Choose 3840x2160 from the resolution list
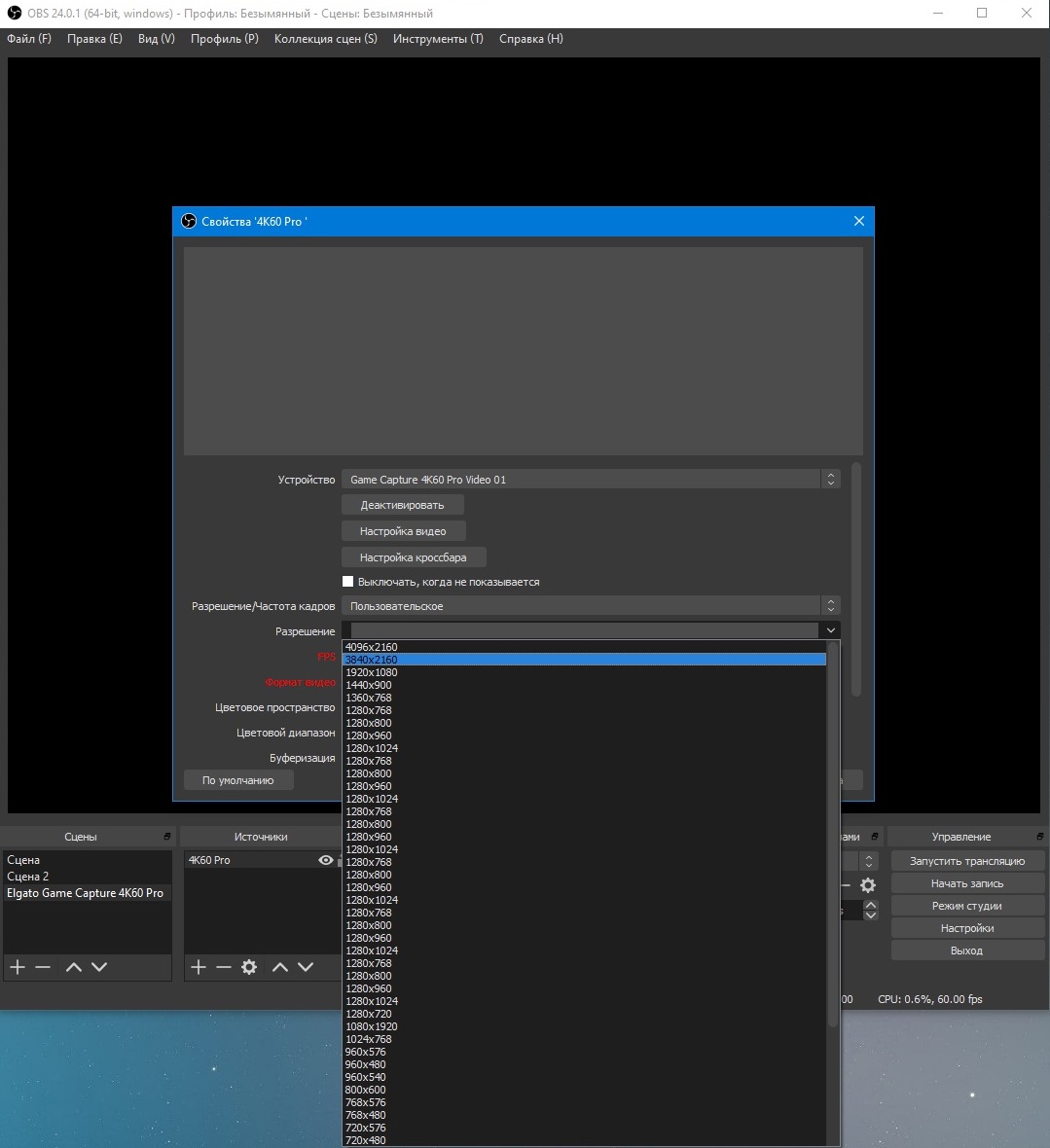The width and height of the screenshot is (1050, 1148). pos(584,660)
